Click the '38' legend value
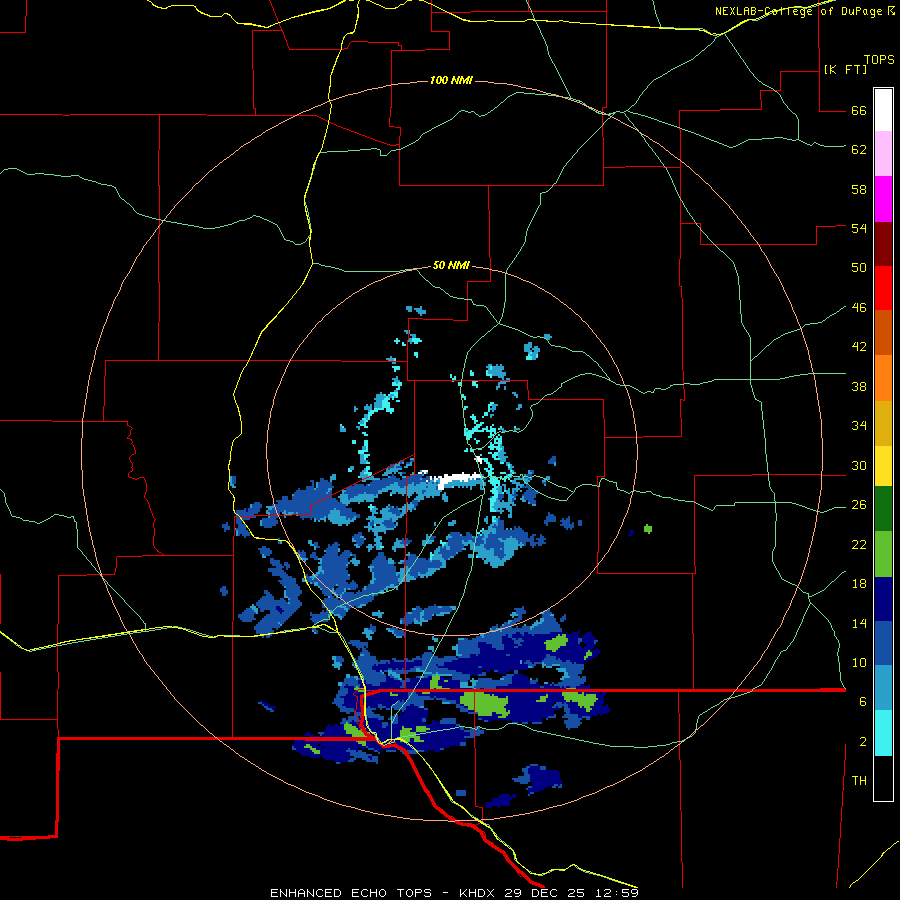This screenshot has width=900, height=900. coord(859,386)
